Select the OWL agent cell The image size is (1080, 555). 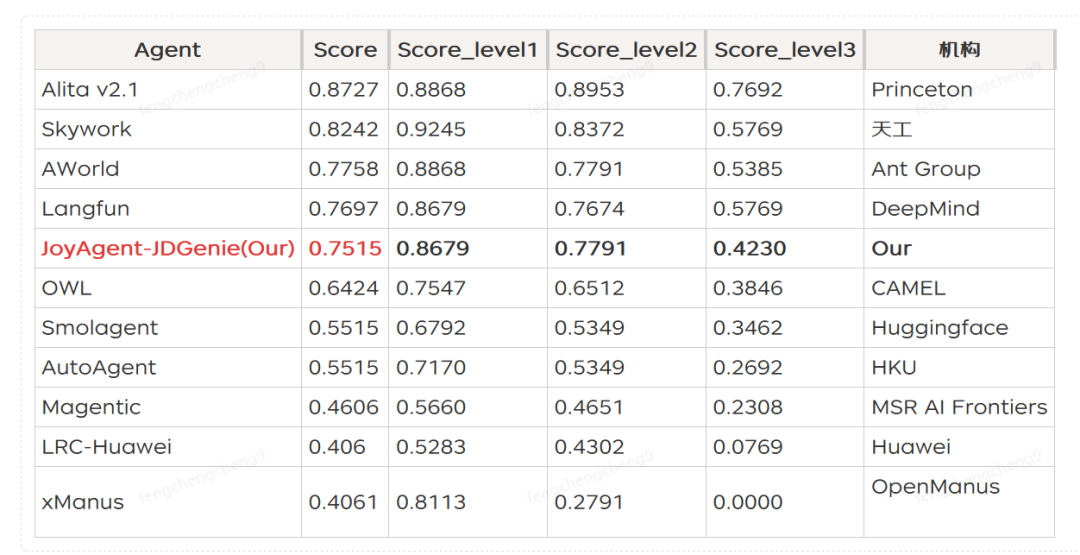[x=168, y=289]
